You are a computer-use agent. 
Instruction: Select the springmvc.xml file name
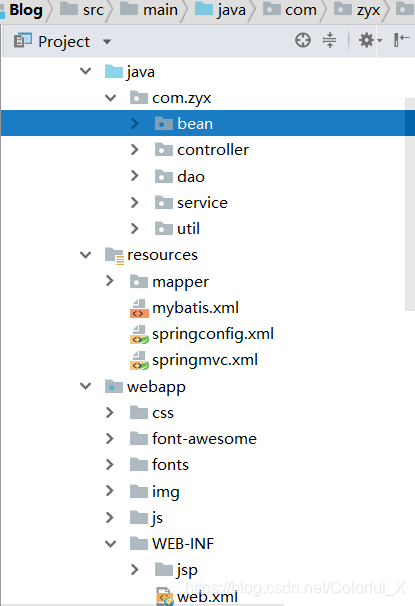pos(205,360)
